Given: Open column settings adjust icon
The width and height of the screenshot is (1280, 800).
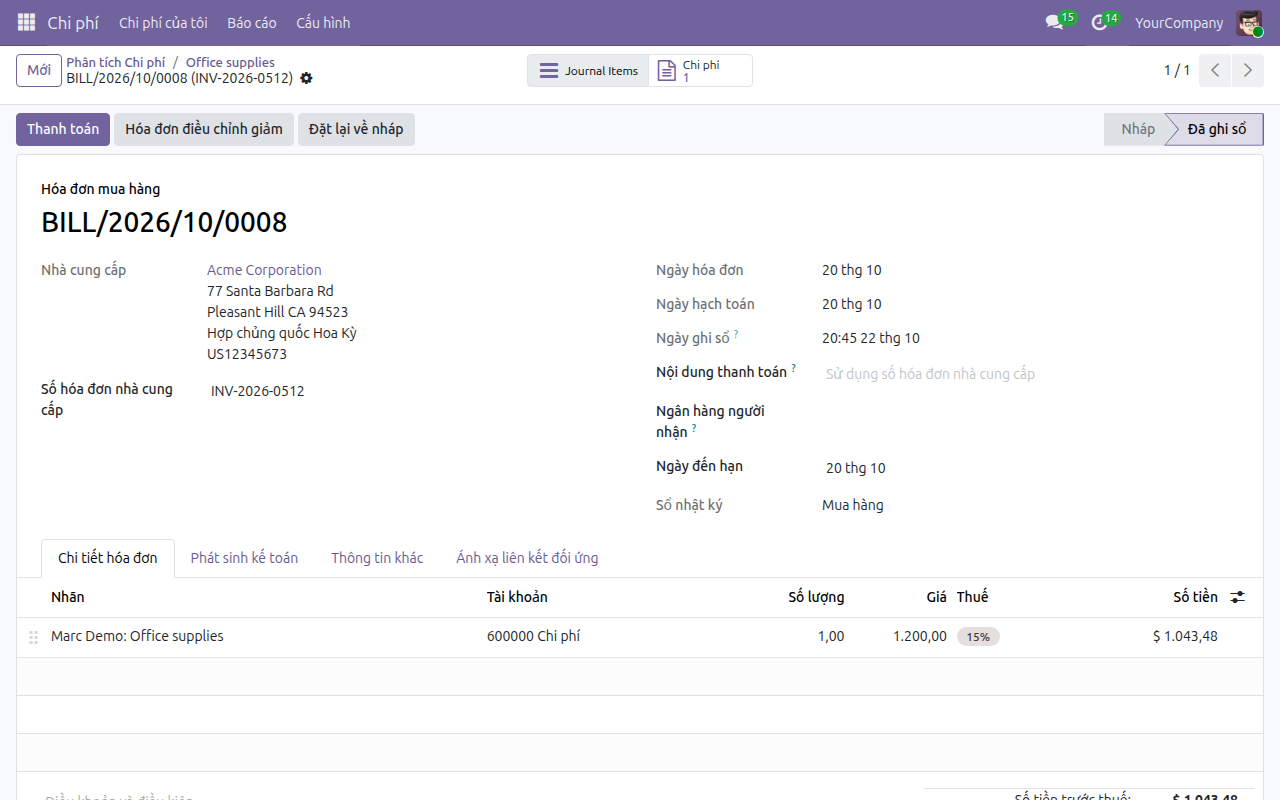Looking at the screenshot, I should (1238, 597).
